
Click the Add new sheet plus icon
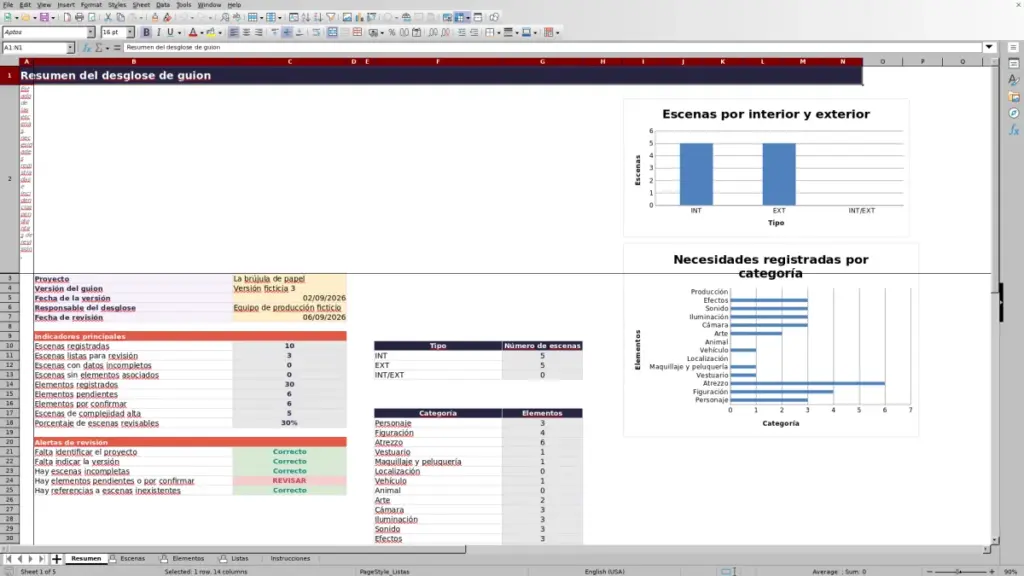pyautogui.click(x=56, y=559)
